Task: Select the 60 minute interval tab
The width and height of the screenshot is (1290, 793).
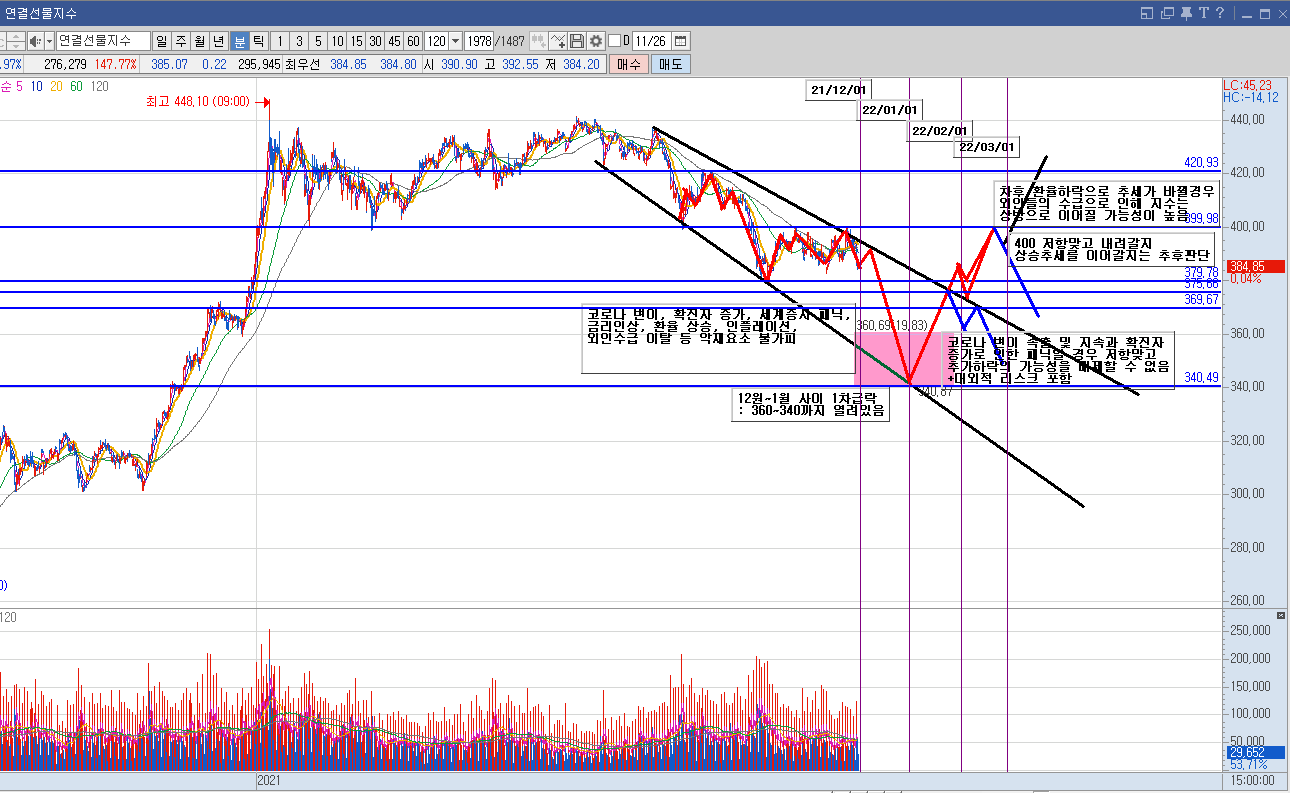Action: (x=413, y=41)
